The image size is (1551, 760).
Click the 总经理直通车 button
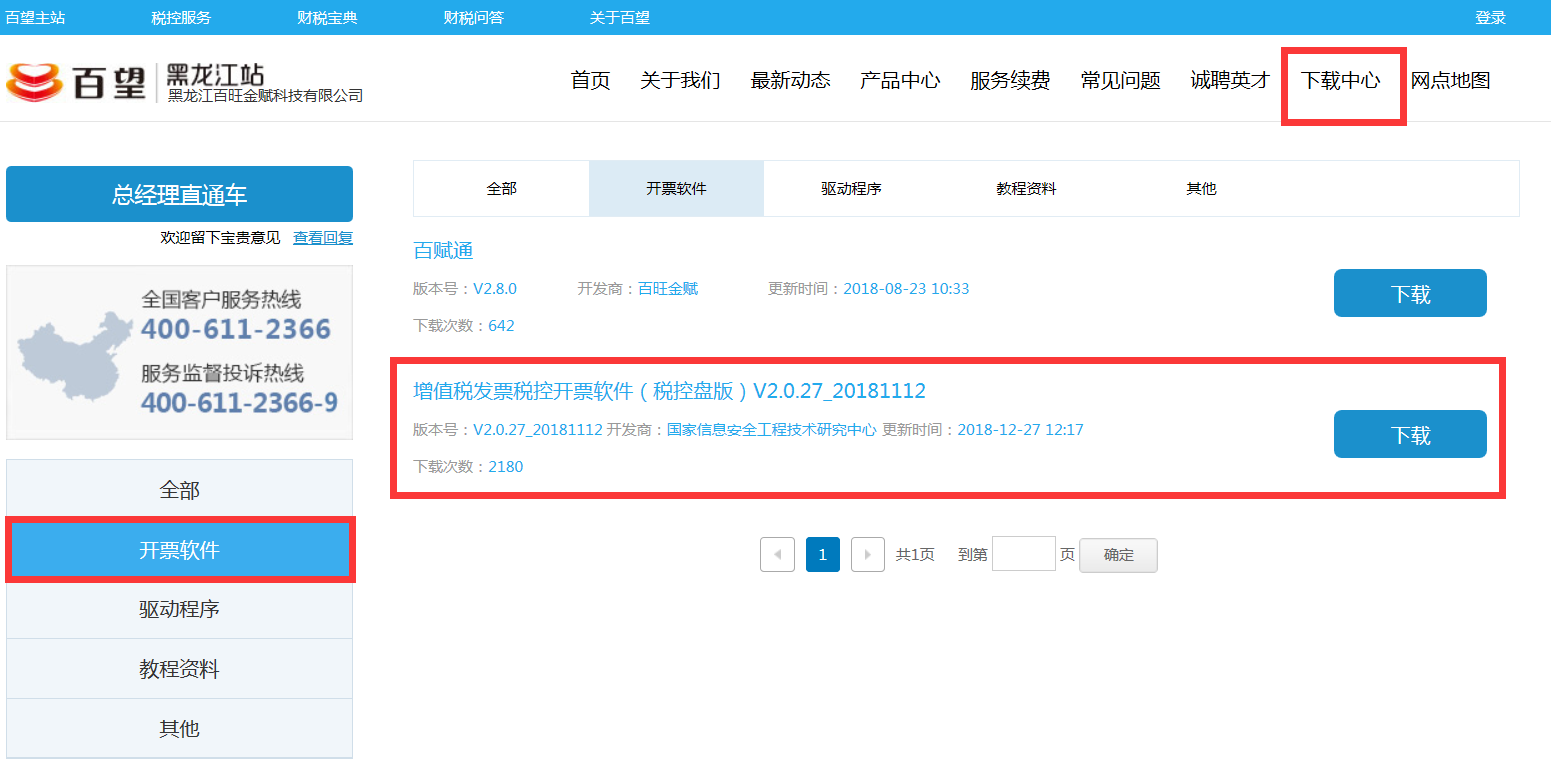179,194
